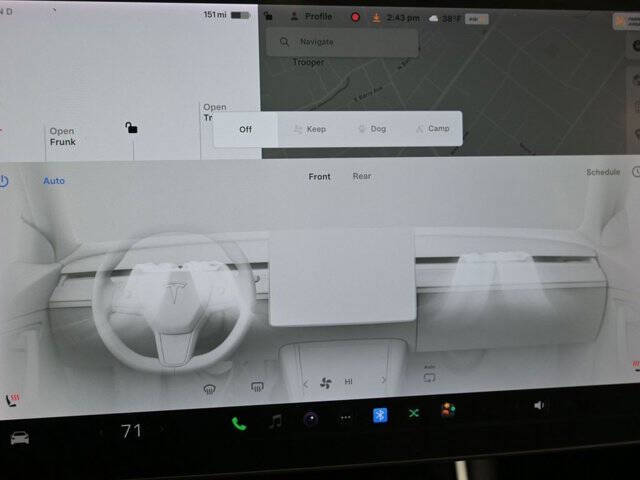Tap Open Frunk

click(62, 136)
